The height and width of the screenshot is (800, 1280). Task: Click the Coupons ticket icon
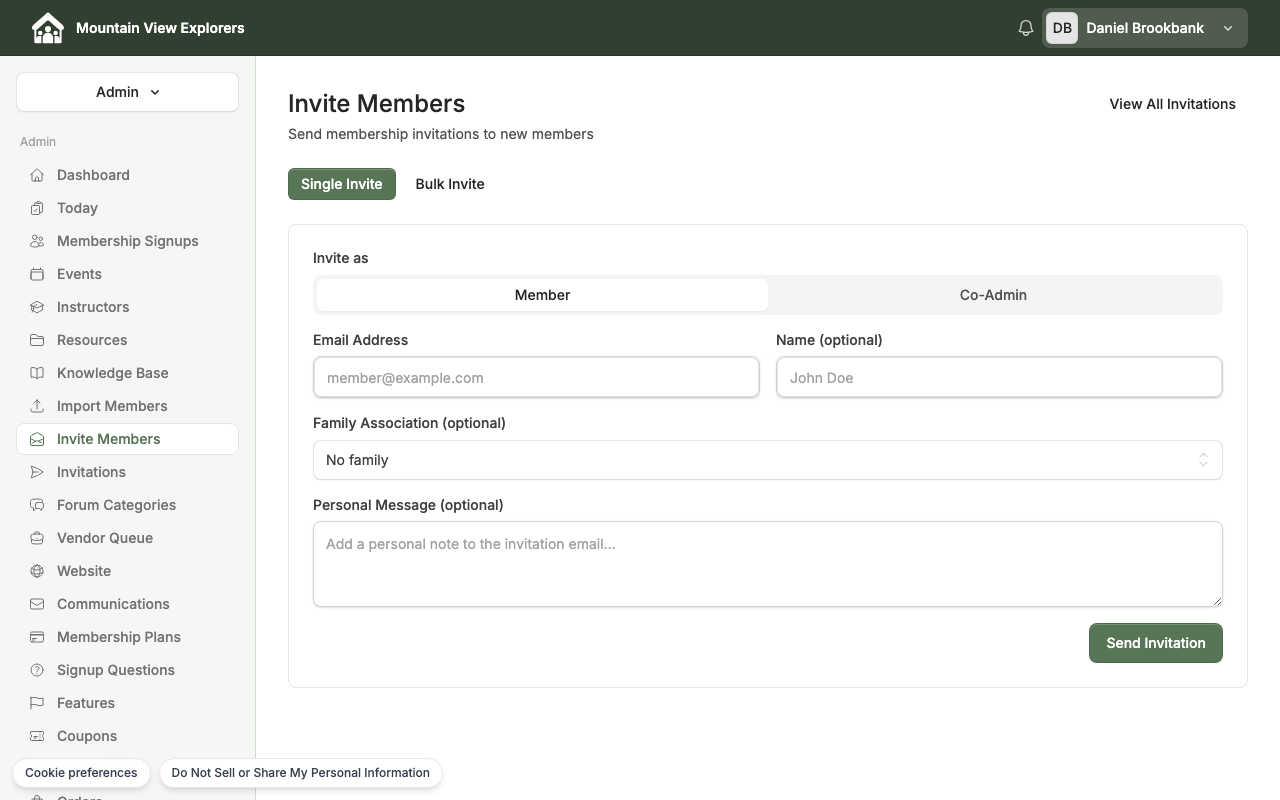[x=37, y=736]
